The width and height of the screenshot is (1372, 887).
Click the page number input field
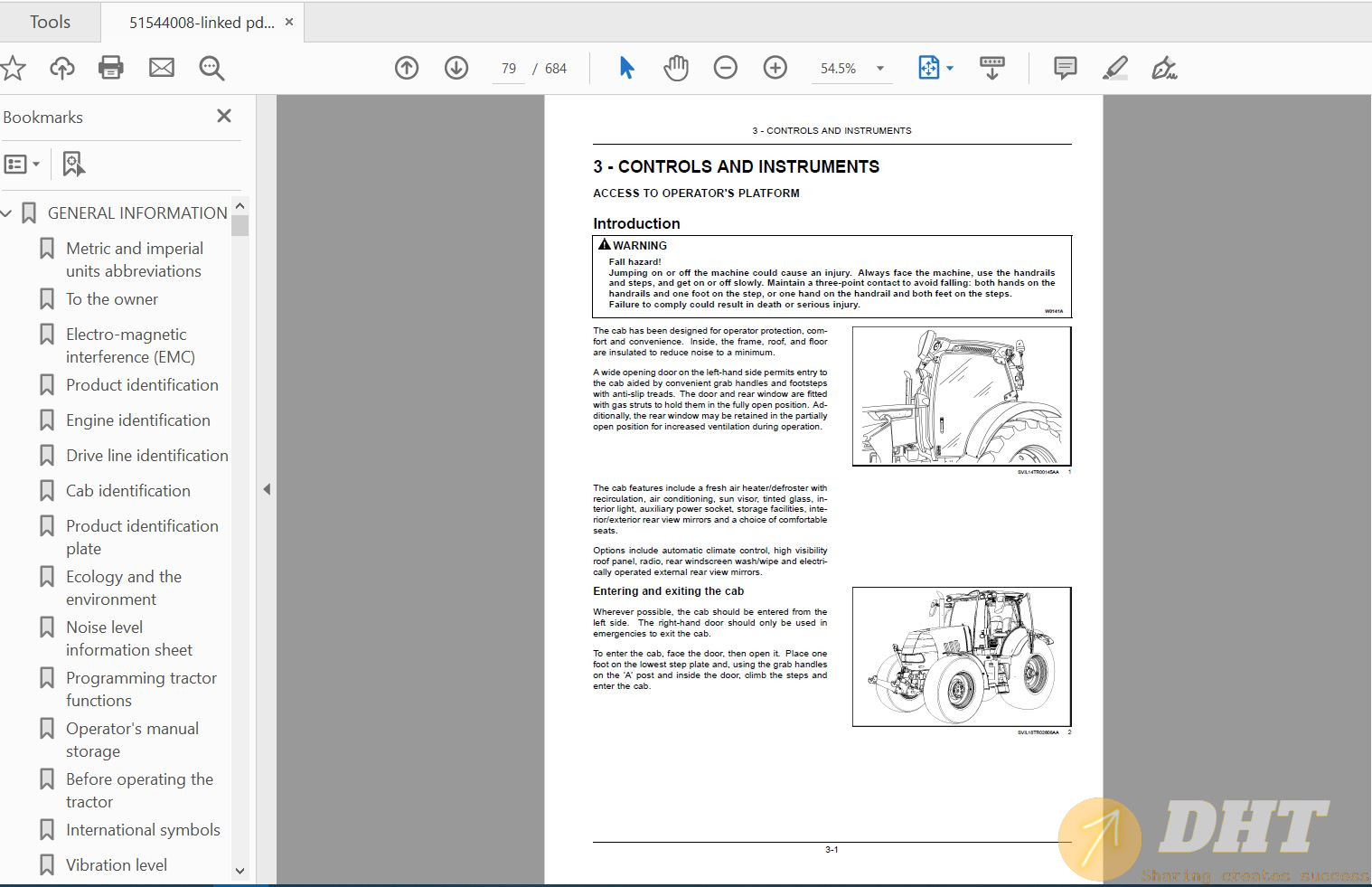coord(509,69)
